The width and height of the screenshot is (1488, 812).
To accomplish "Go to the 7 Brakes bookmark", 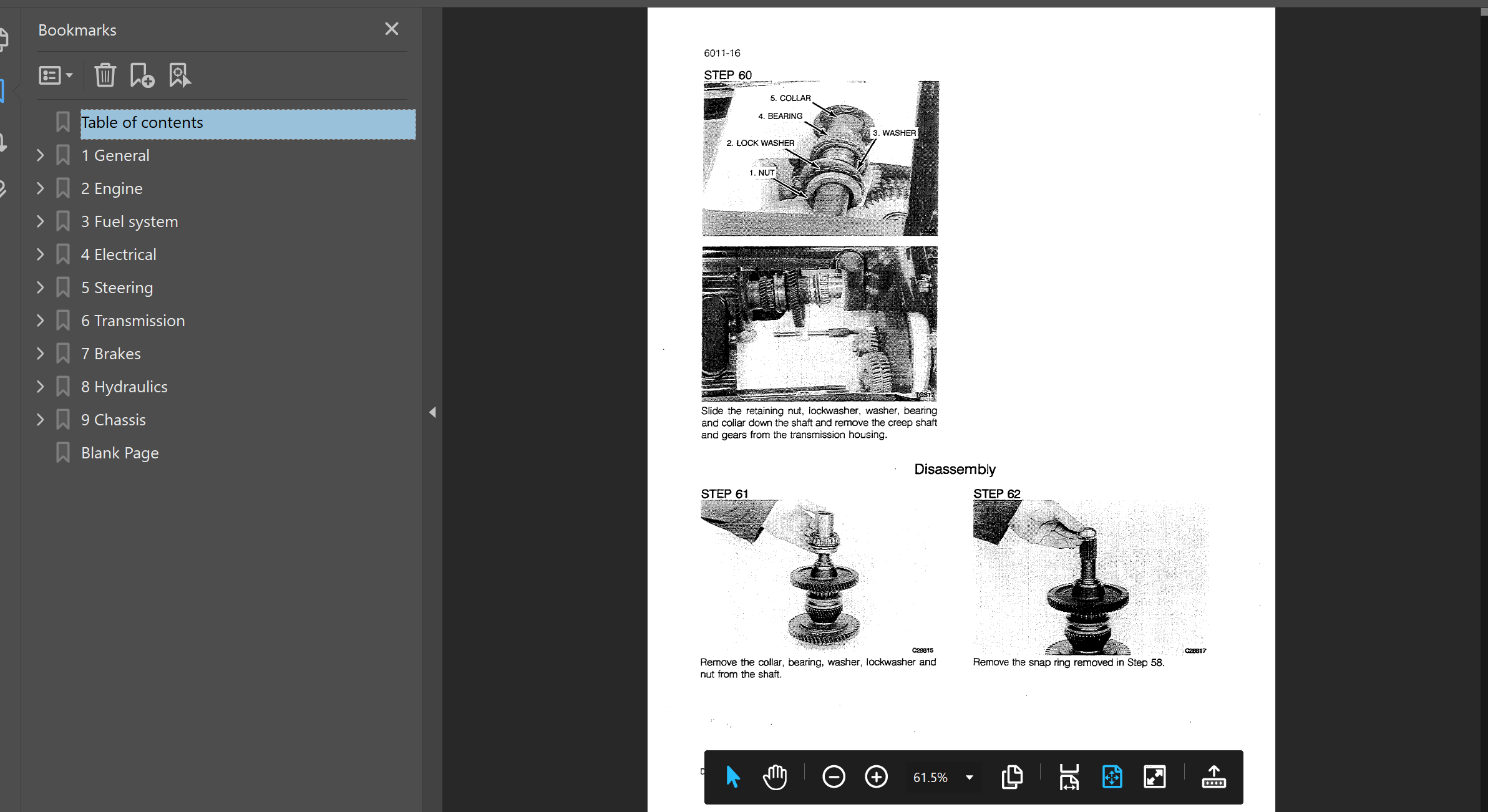I will point(111,354).
